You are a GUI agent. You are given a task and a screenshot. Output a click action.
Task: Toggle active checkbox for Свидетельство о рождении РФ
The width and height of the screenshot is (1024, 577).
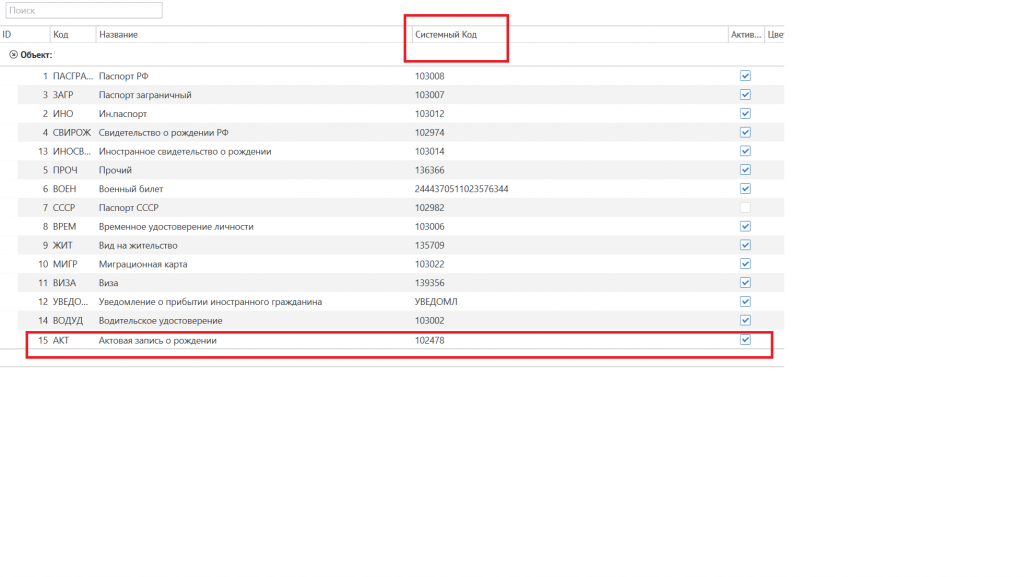coord(745,133)
